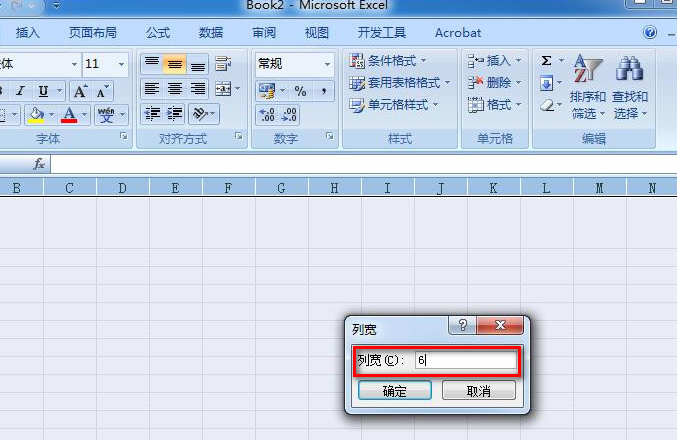Center text horizontally in cell
Screen dimensions: 677x440
175,89
